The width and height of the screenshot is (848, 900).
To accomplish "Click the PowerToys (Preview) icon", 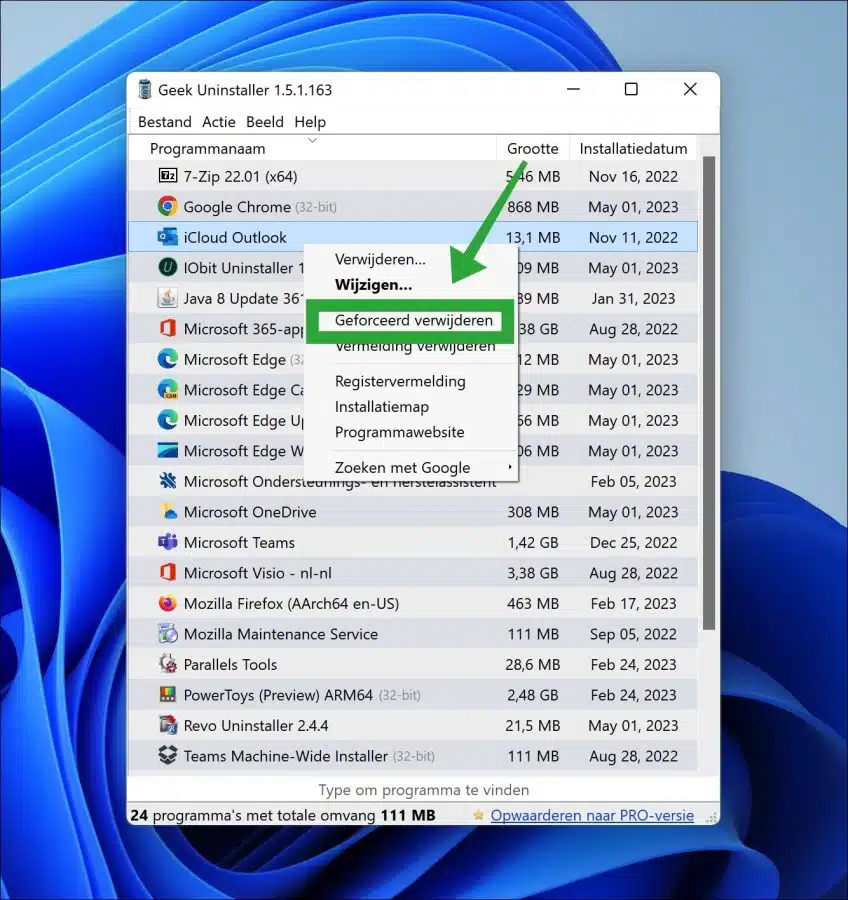I will 168,695.
